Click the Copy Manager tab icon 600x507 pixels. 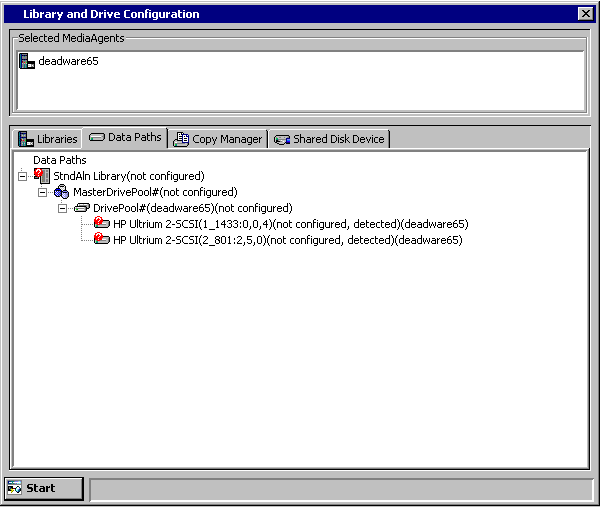(x=181, y=139)
